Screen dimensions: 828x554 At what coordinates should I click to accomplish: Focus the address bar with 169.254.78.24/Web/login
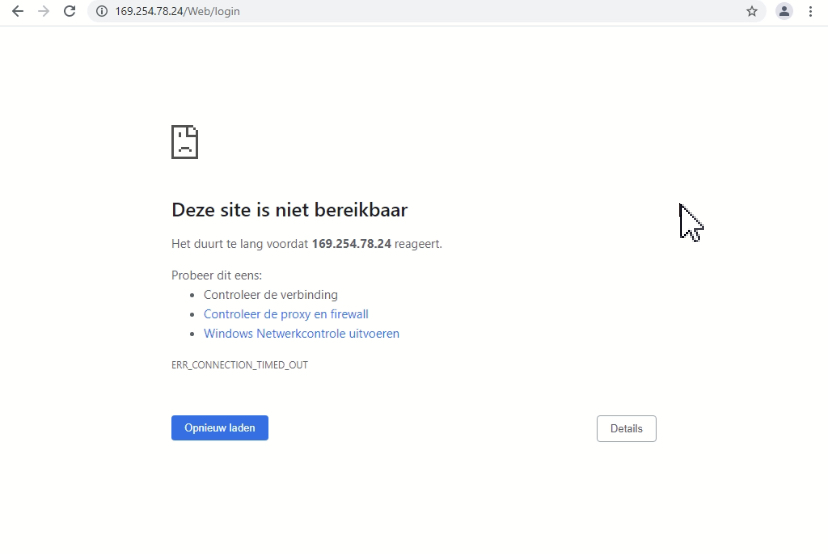400,11
